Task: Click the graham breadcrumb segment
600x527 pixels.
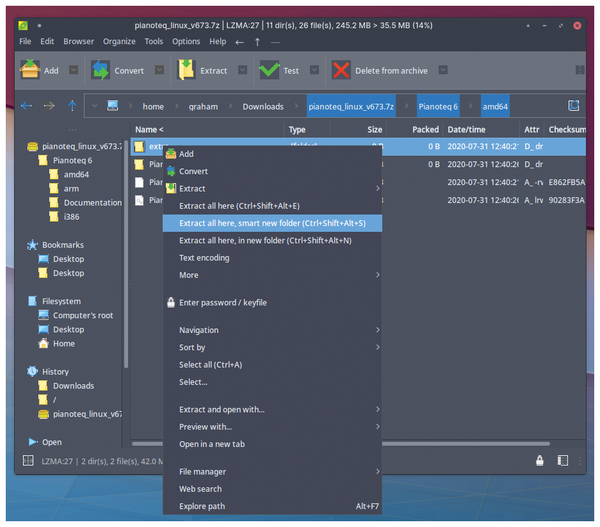Action: tap(203, 106)
